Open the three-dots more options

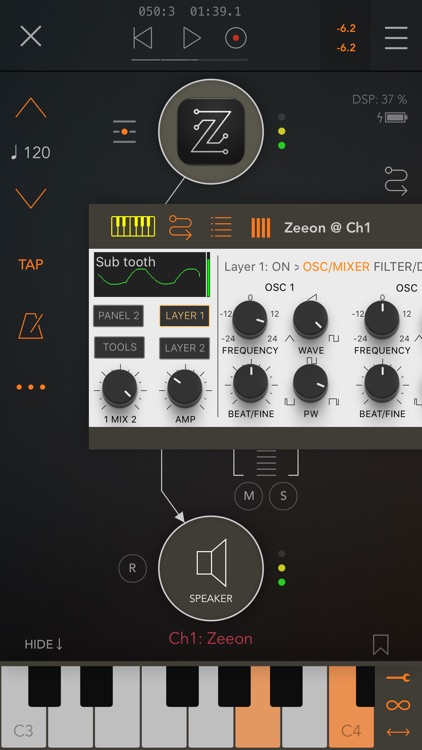(x=31, y=387)
